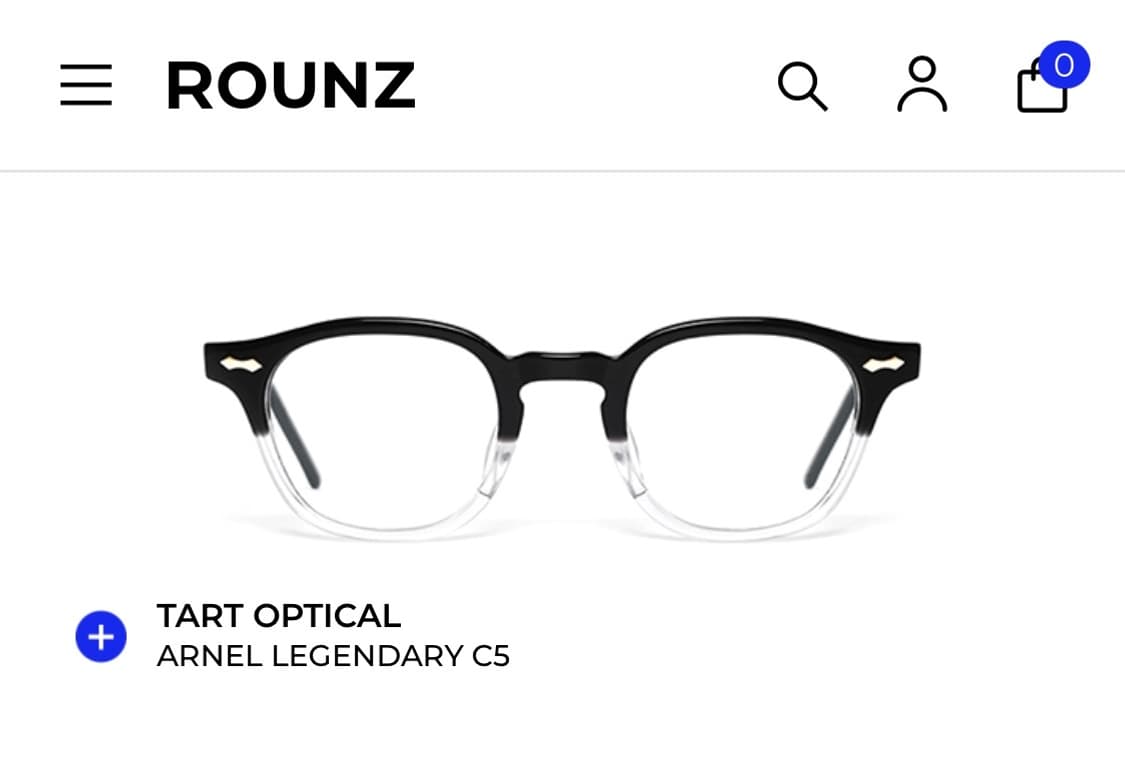1125x764 pixels.
Task: Click the right gold rivet on frame
Action: click(883, 365)
